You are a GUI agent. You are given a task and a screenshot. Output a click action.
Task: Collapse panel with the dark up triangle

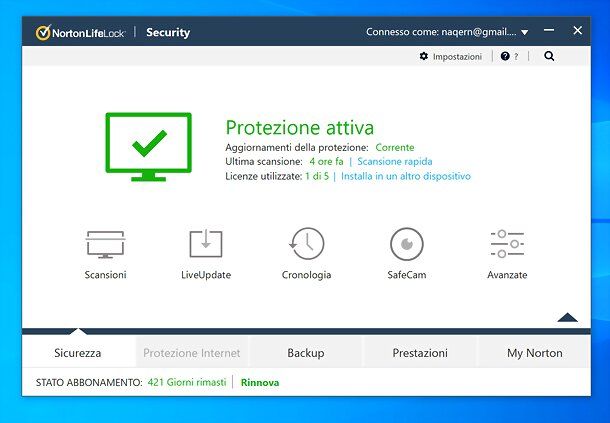point(567,317)
